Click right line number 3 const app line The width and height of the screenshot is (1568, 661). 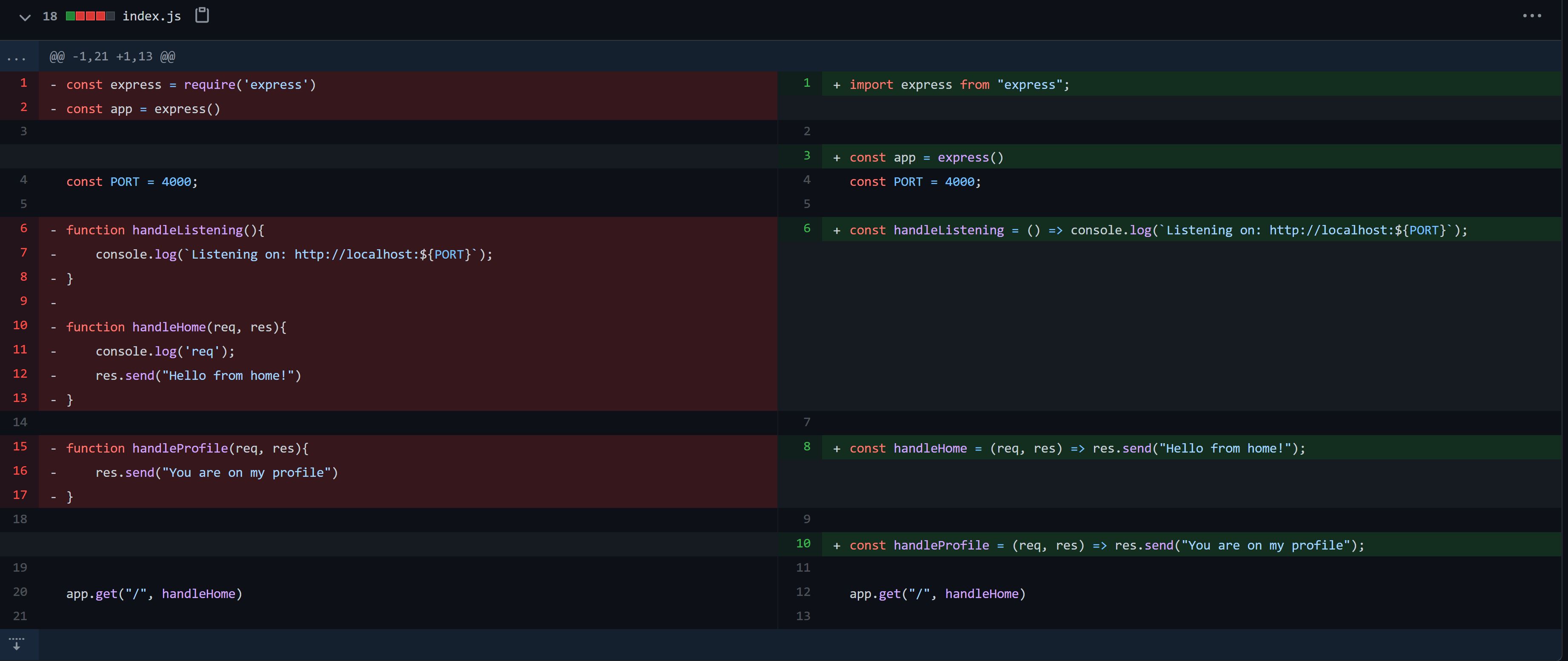(x=806, y=156)
